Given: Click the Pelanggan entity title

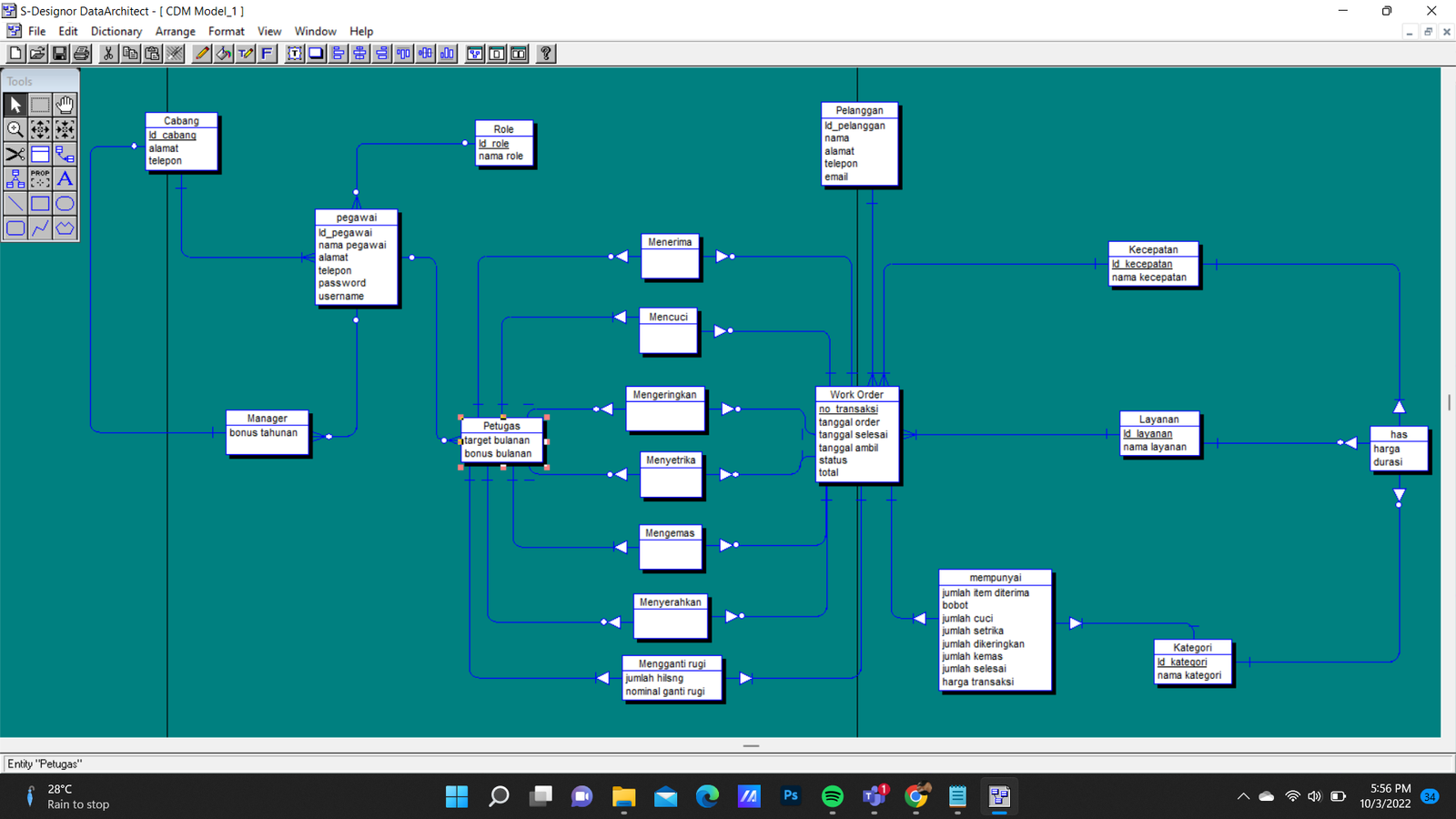Looking at the screenshot, I should click(x=859, y=110).
